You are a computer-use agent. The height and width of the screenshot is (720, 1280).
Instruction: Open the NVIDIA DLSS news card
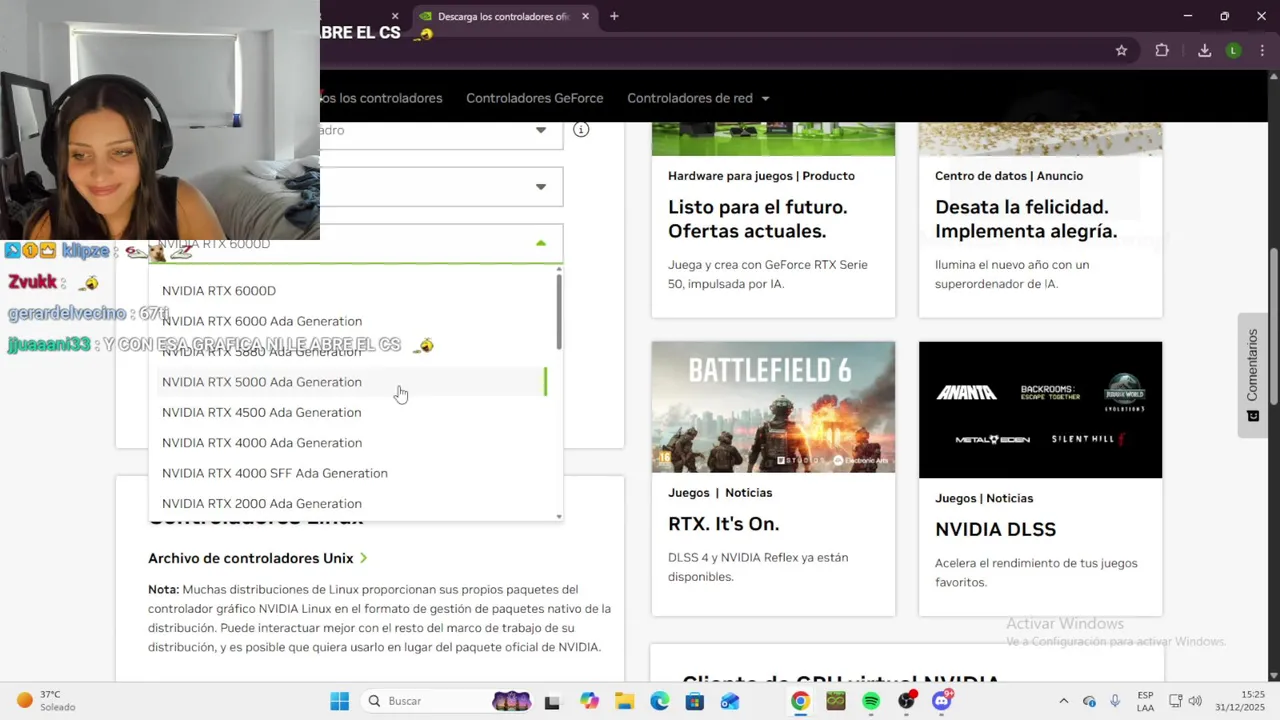click(1040, 479)
